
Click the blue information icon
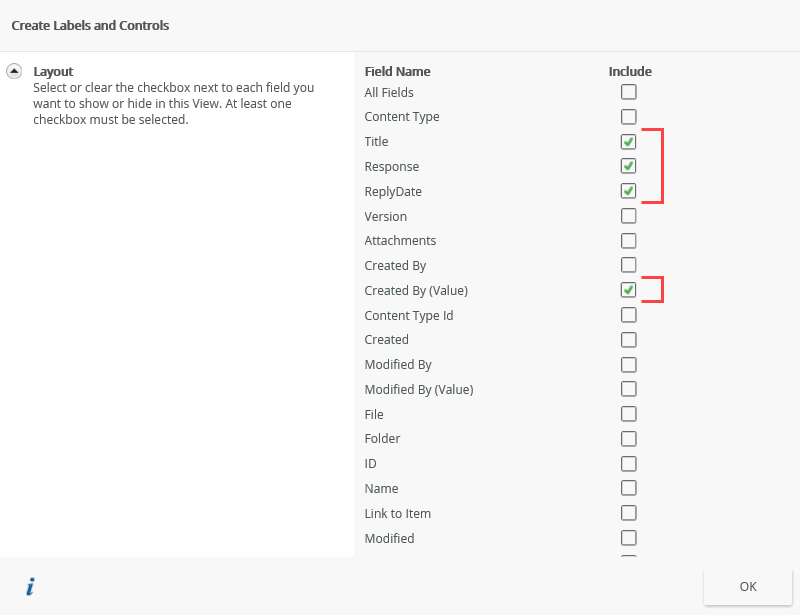point(30,587)
